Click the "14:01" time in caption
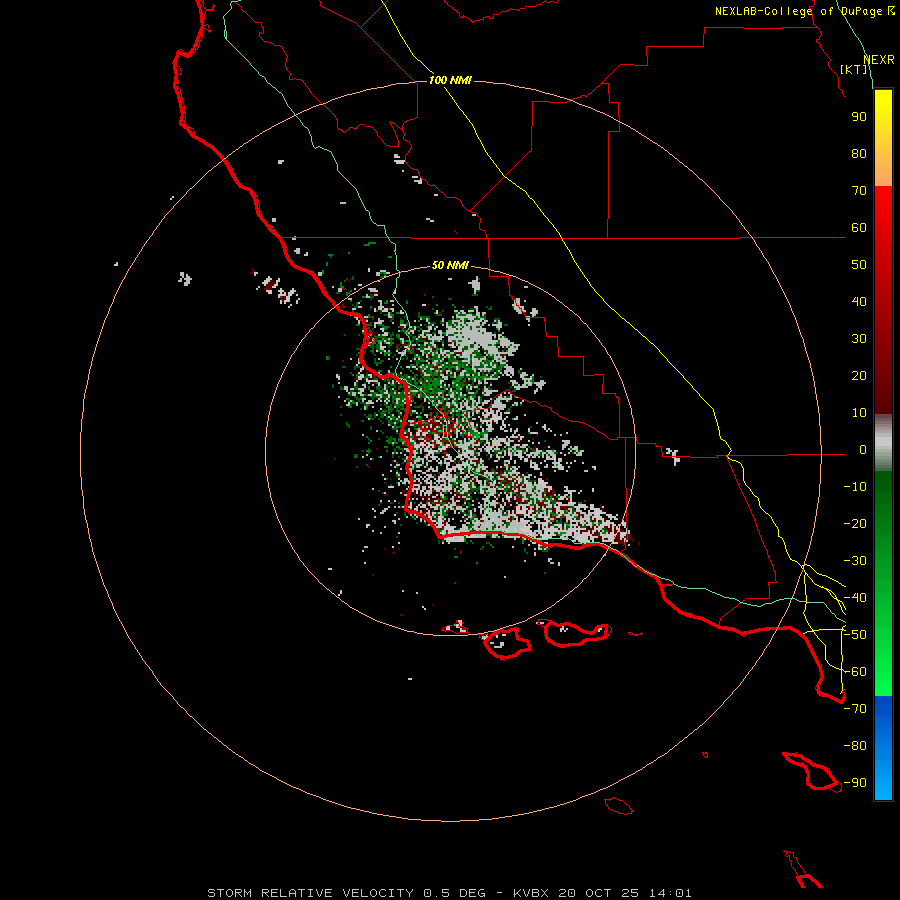900x900 pixels. pos(670,893)
